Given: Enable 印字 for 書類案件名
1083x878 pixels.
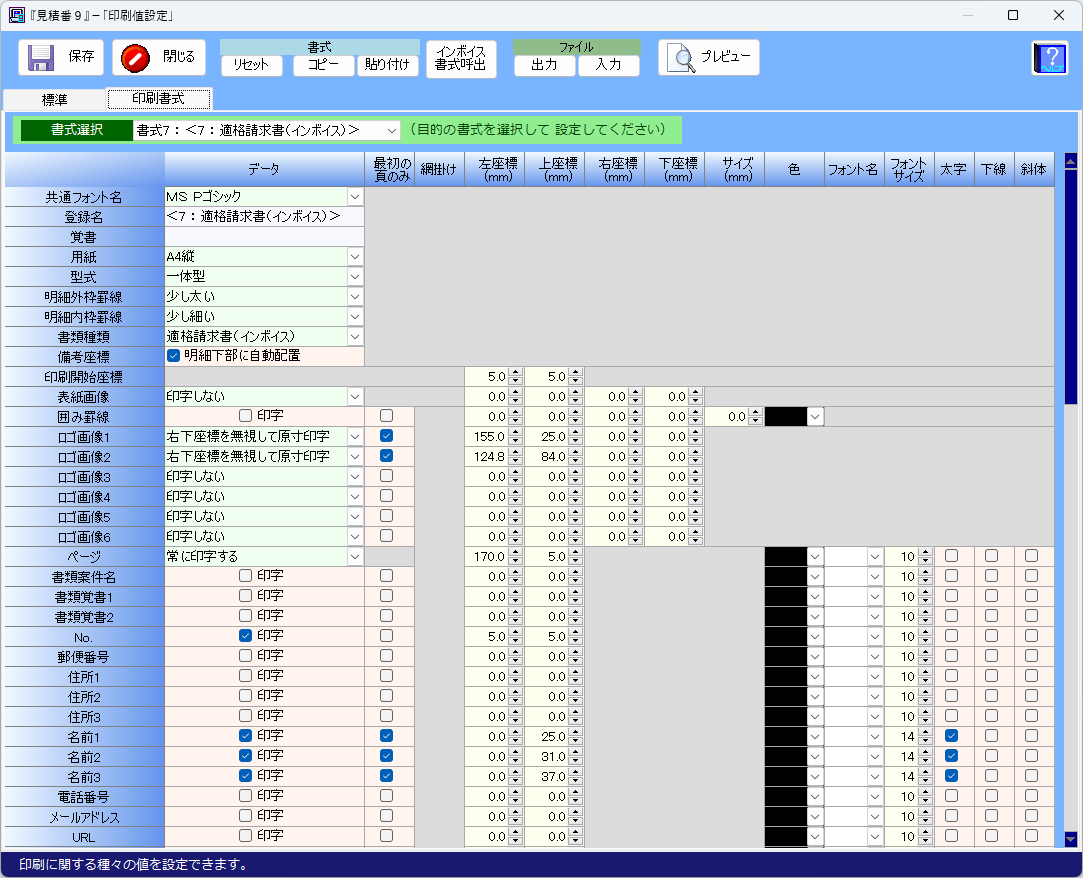Looking at the screenshot, I should click(245, 575).
